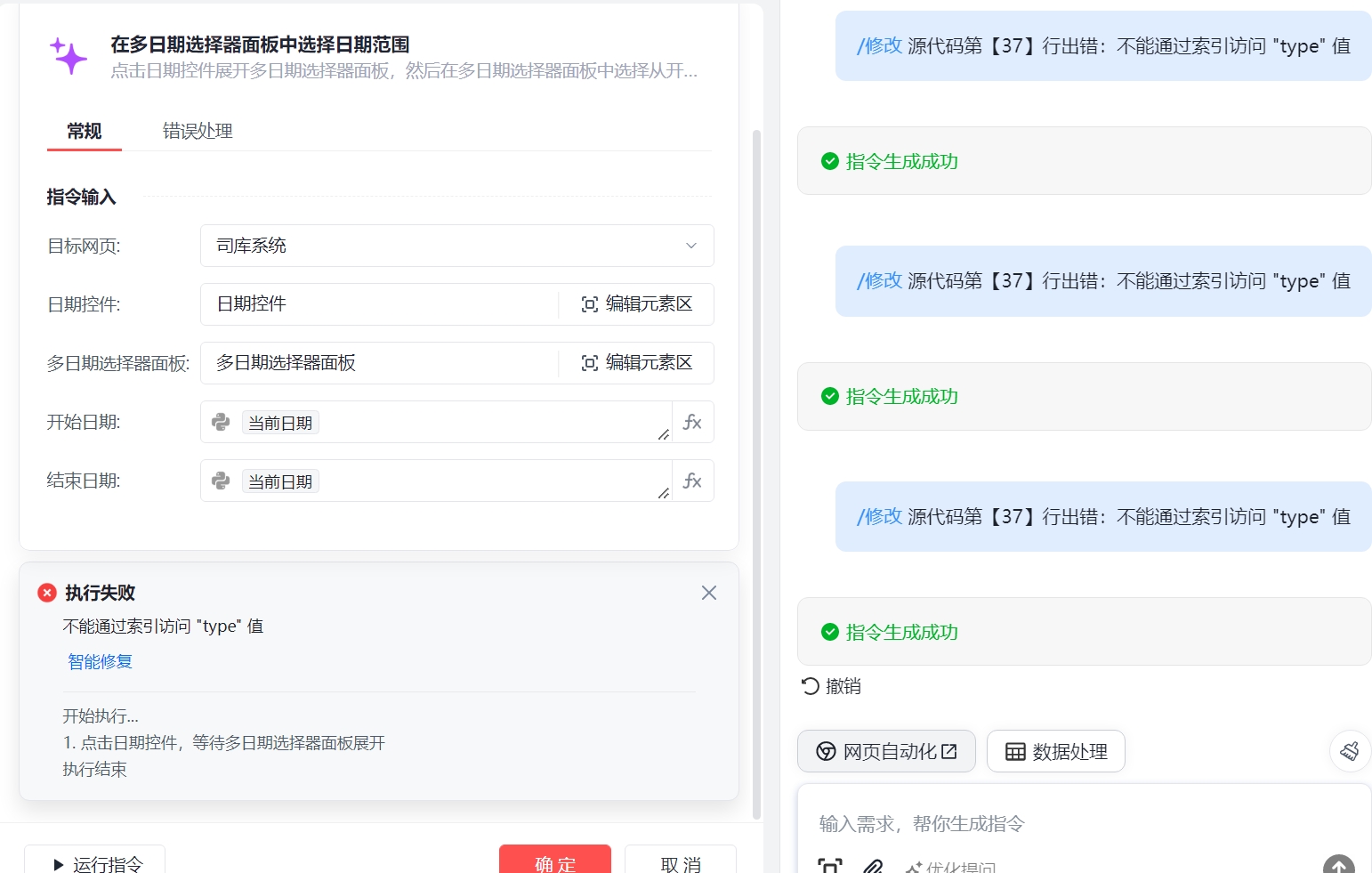Click 编辑元素区 icon for 多日期选择器面板
Image resolution: width=1372 pixels, height=873 pixels.
coord(589,363)
